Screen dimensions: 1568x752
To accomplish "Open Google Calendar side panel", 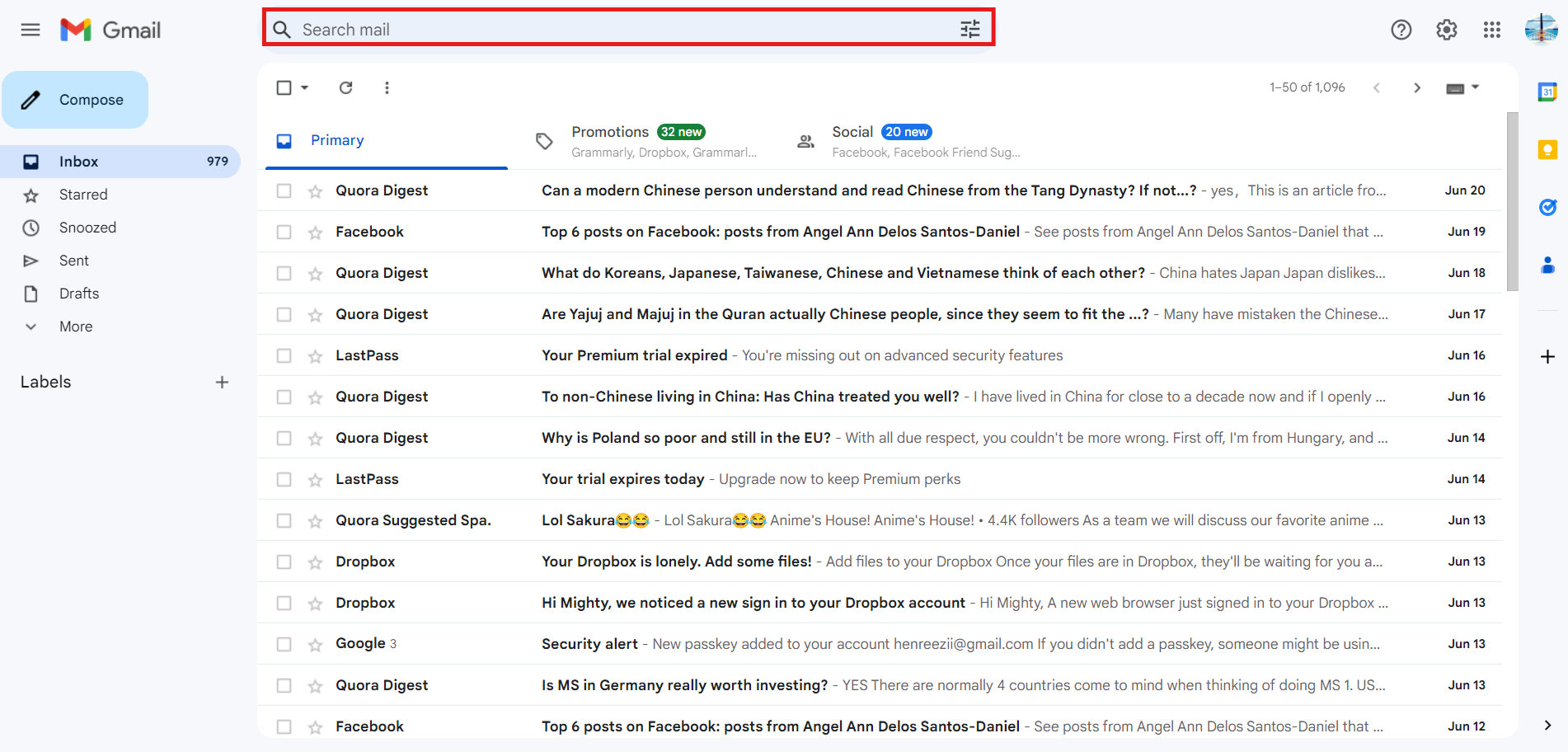I will [x=1547, y=92].
